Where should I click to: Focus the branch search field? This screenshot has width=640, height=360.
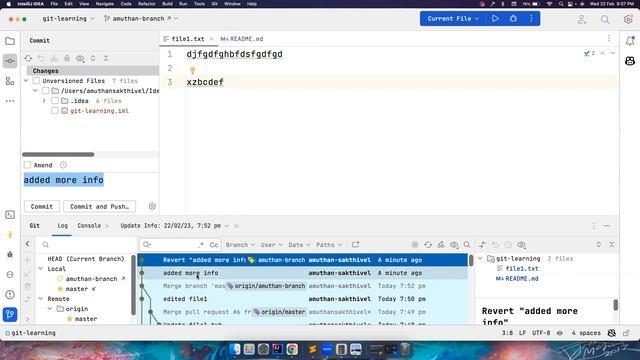tap(86, 245)
